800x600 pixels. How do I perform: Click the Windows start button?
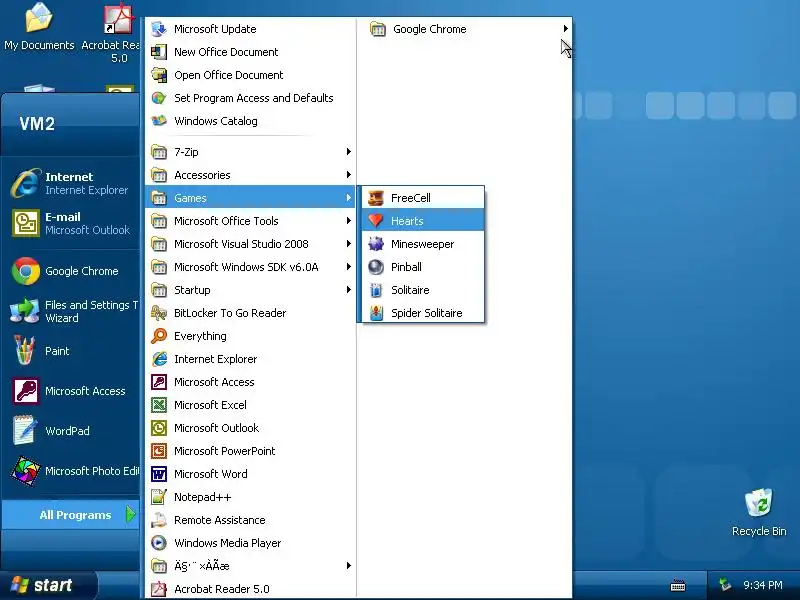pyautogui.click(x=48, y=585)
